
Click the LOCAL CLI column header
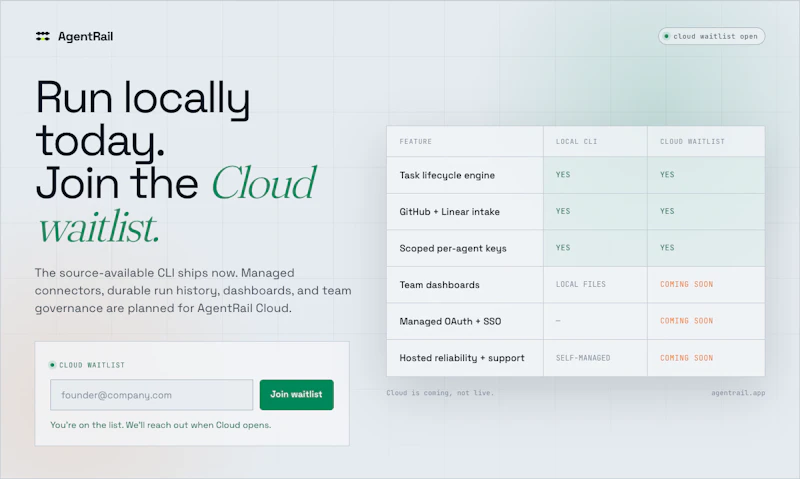[x=576, y=141]
